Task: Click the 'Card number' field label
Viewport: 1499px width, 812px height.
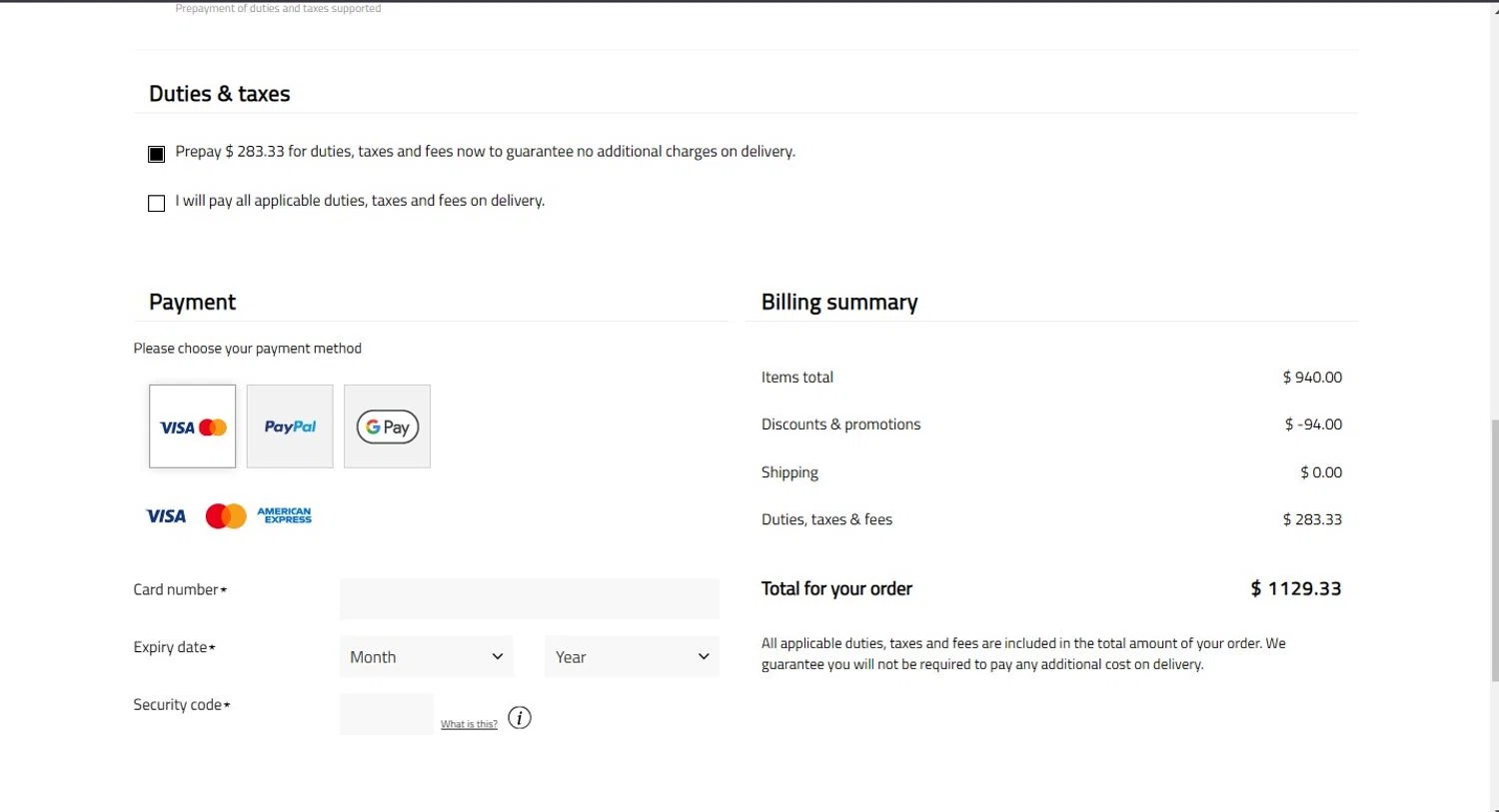Action: coord(180,590)
